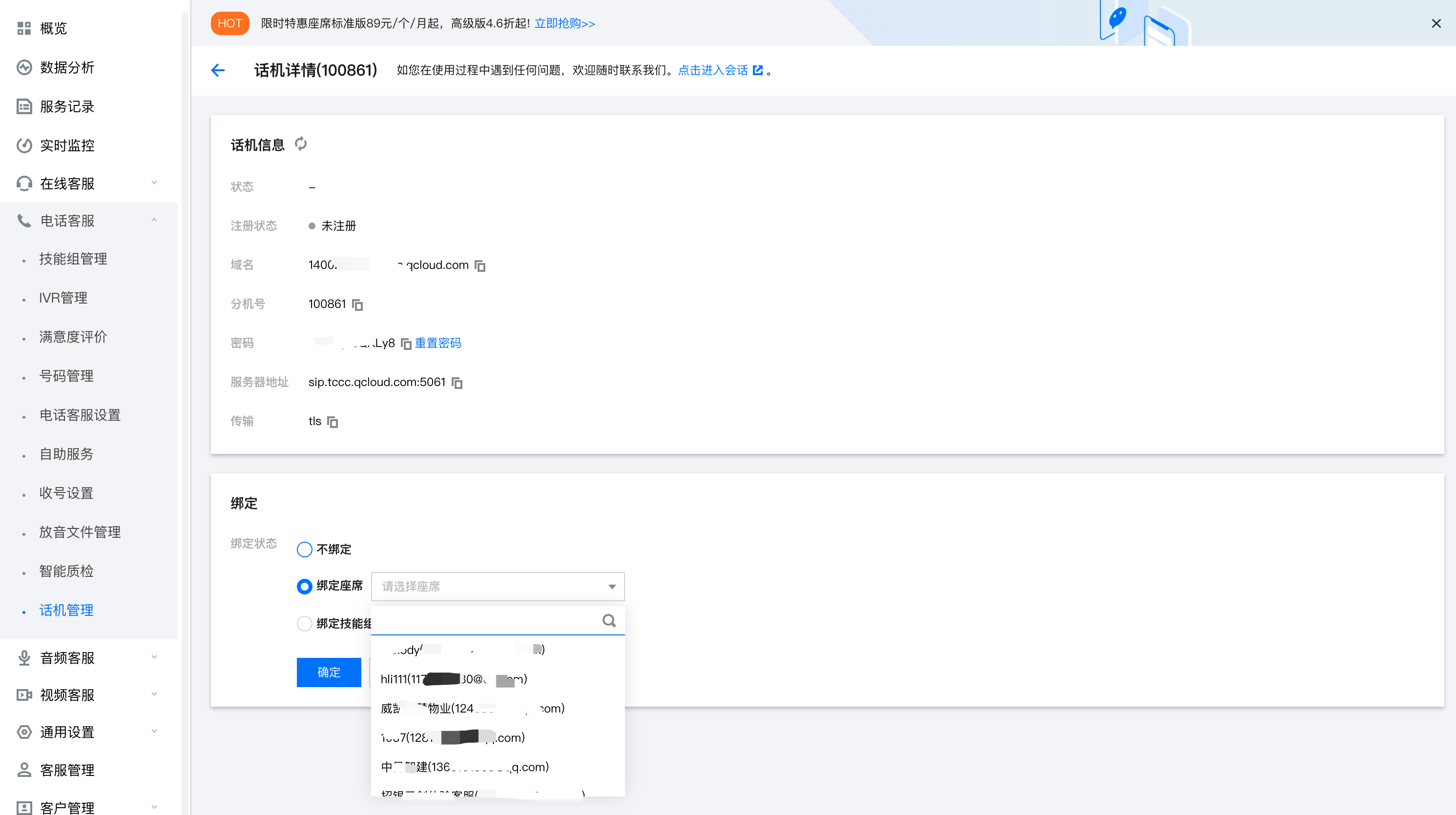Select the 不绑定 radio option
The height and width of the screenshot is (815, 1456).
pyautogui.click(x=304, y=549)
